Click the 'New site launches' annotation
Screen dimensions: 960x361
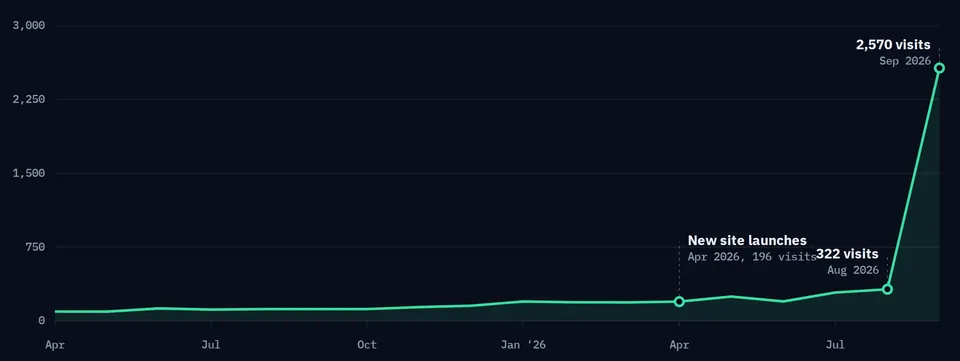(747, 240)
